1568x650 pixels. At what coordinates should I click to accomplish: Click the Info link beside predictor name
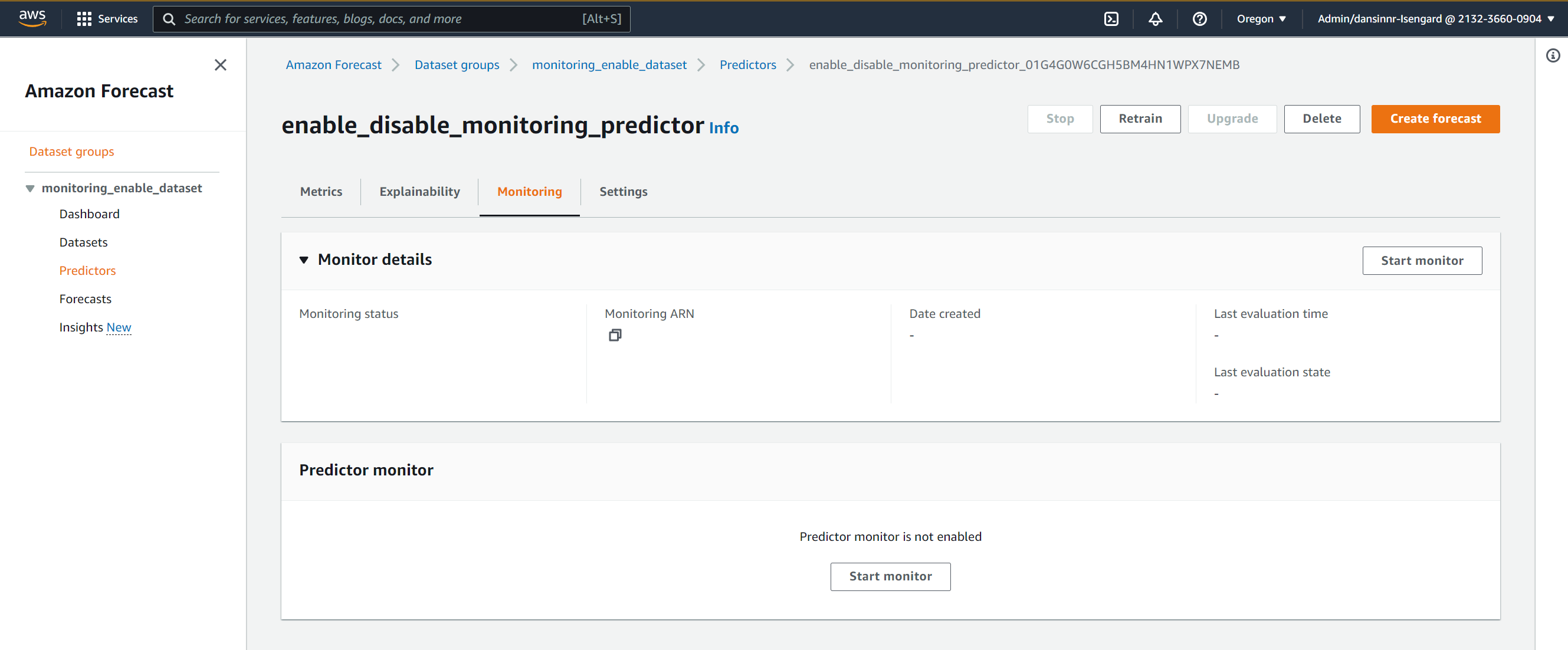pos(723,128)
